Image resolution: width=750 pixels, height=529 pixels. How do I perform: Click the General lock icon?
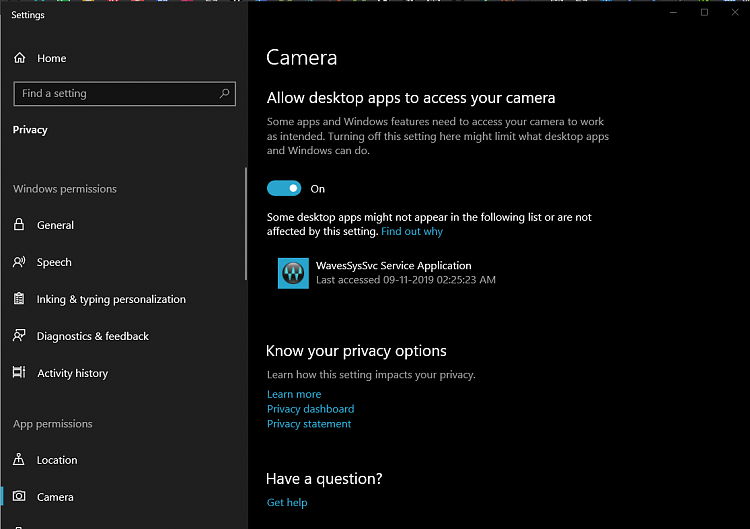(x=19, y=225)
